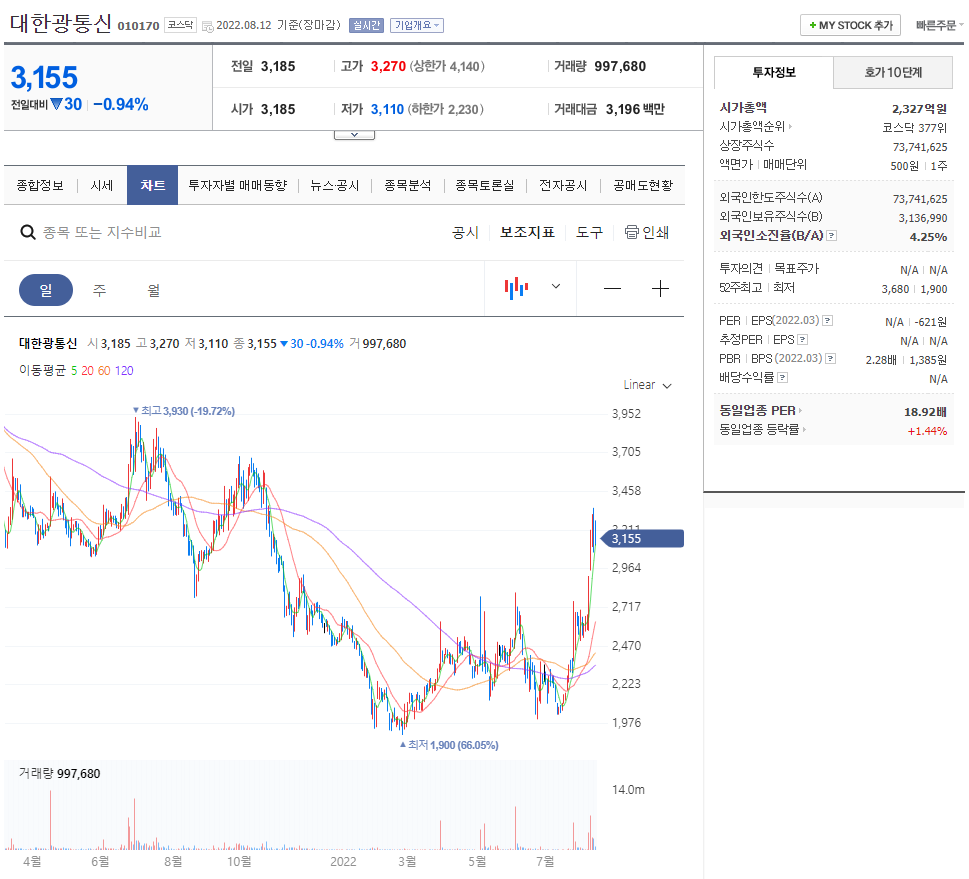
Task: Click help icon next to BPS(2022.03)
Action: point(831,359)
